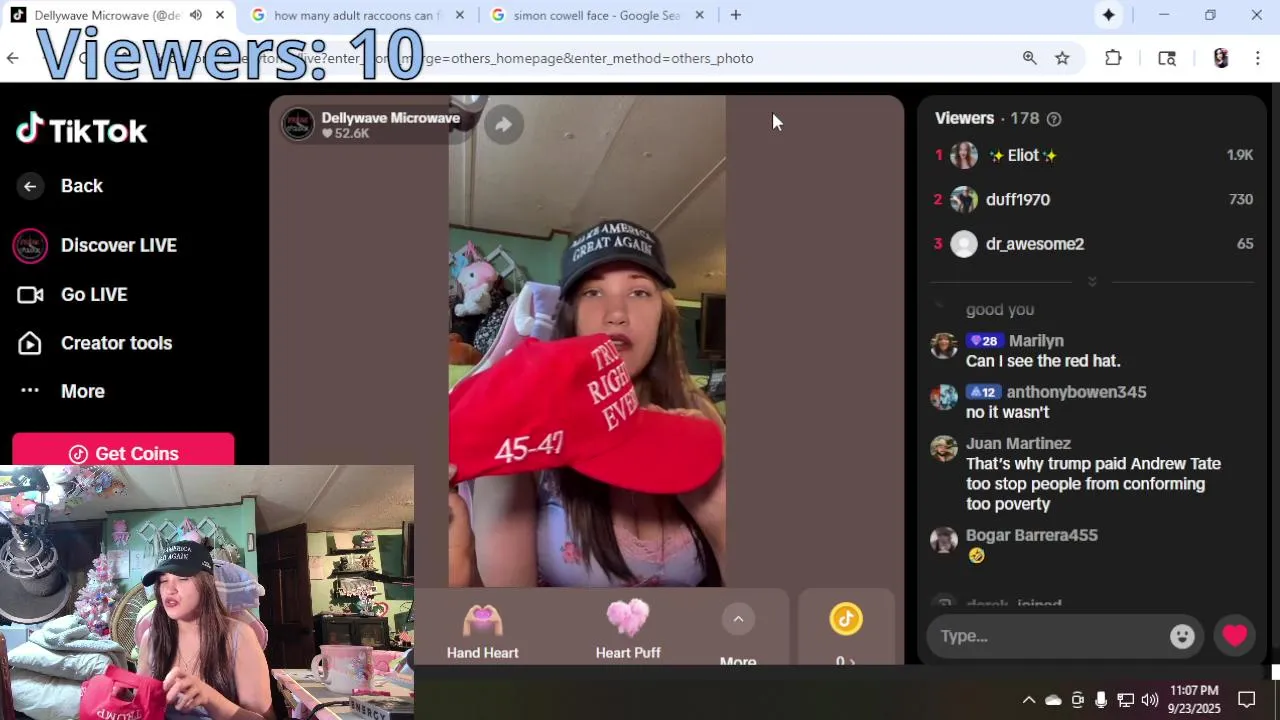
Task: Open network settings tray icon
Action: [x=1125, y=700]
